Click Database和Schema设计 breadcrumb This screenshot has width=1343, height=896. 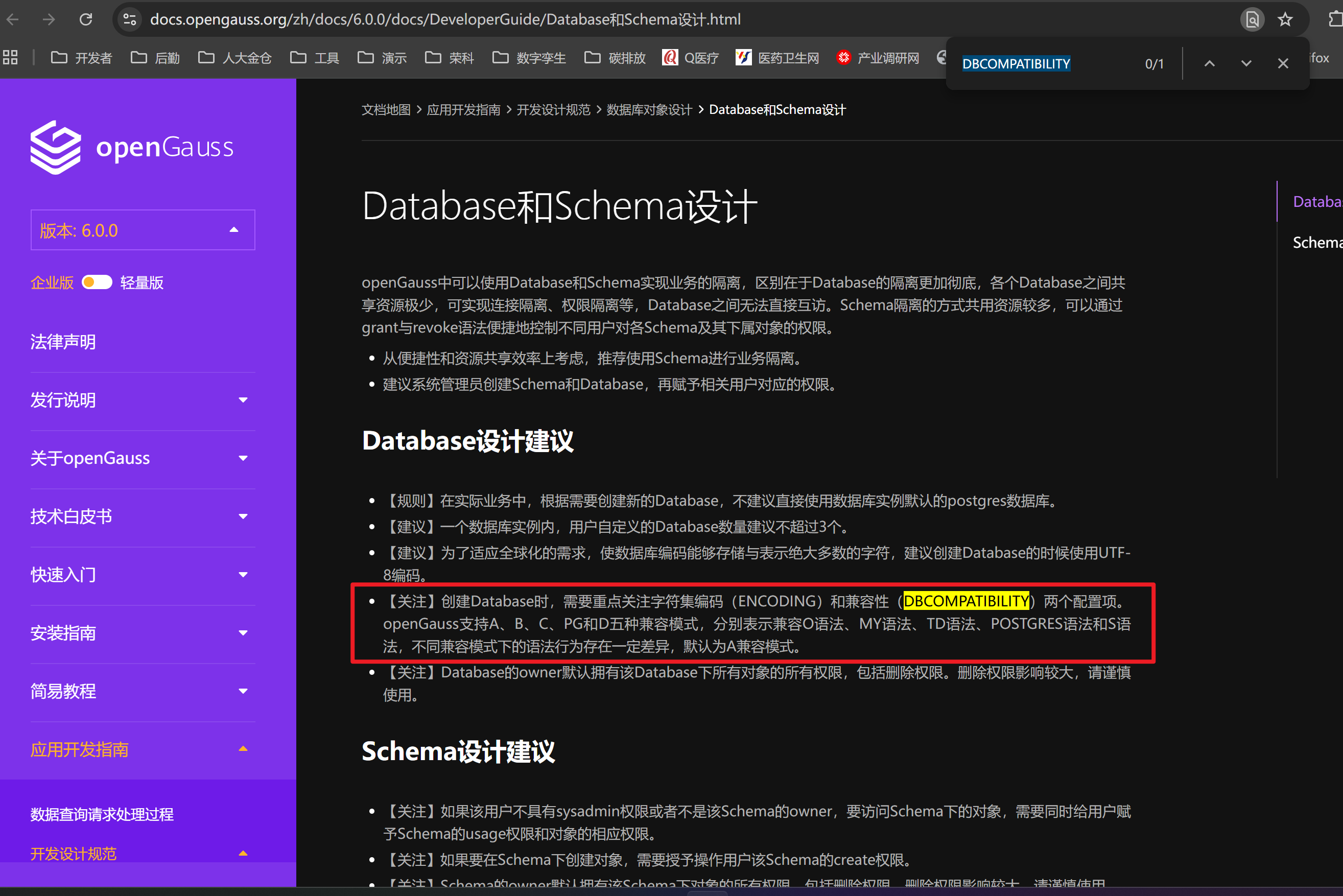click(x=777, y=110)
